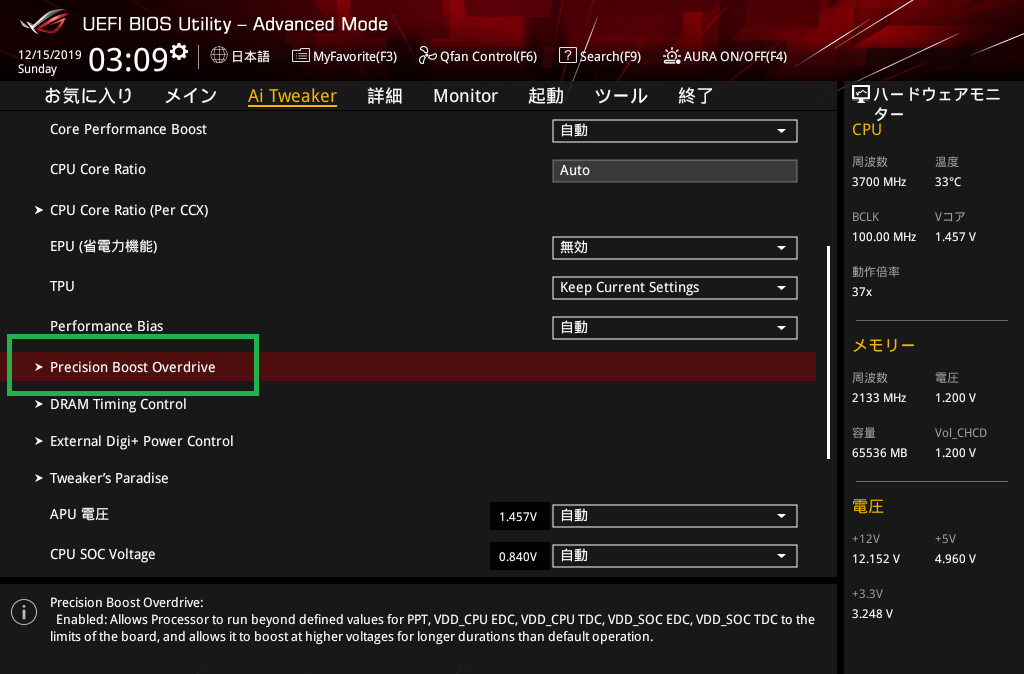Open the clock settings gear icon
This screenshot has width=1024, height=674.
[x=179, y=52]
